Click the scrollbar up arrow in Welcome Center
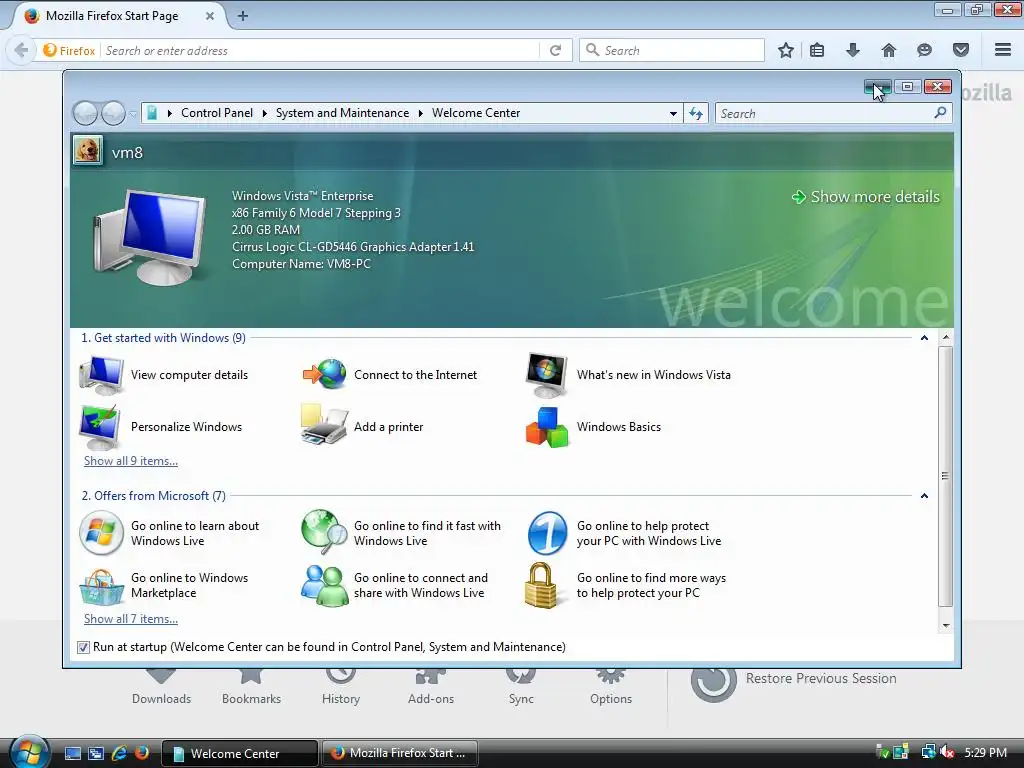The height and width of the screenshot is (768, 1024). (946, 338)
